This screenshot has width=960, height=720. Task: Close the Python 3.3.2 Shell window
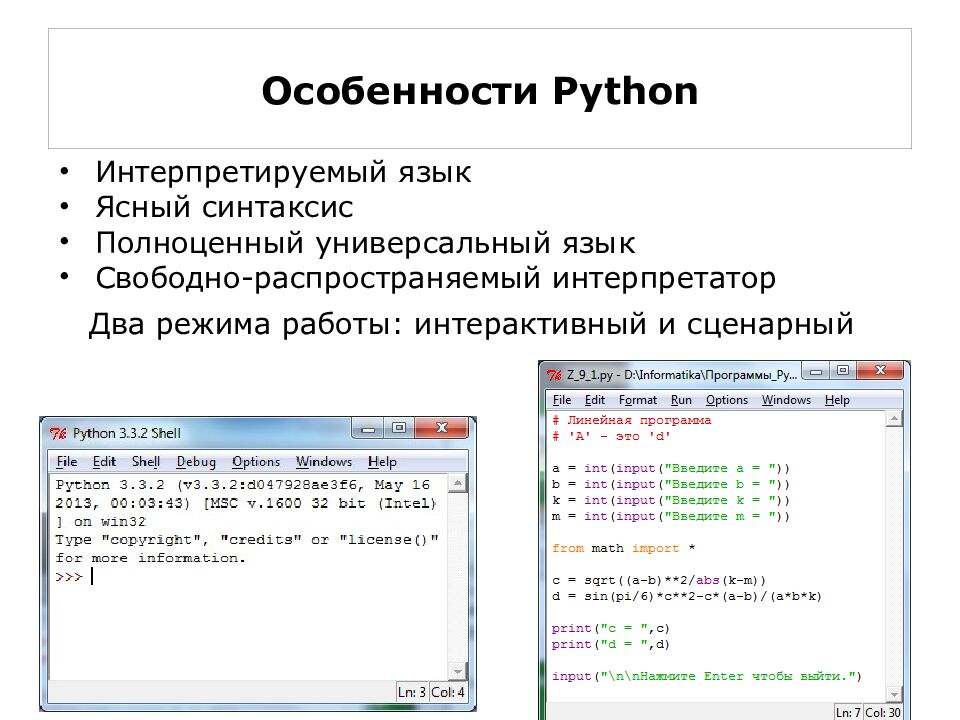(441, 428)
